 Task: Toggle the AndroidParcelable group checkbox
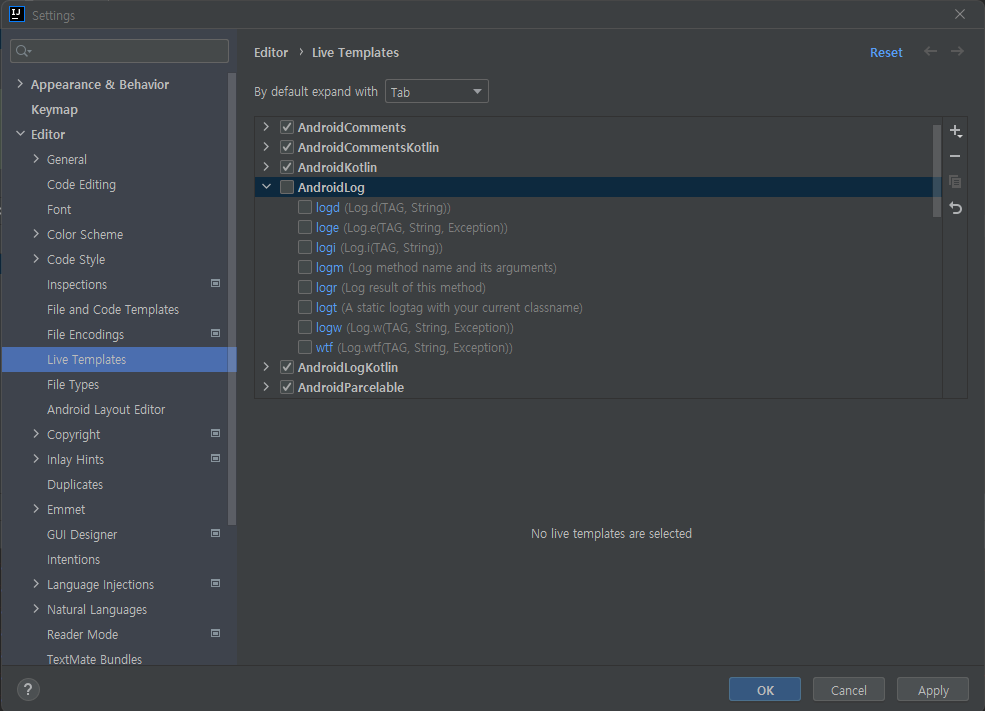[x=287, y=388]
